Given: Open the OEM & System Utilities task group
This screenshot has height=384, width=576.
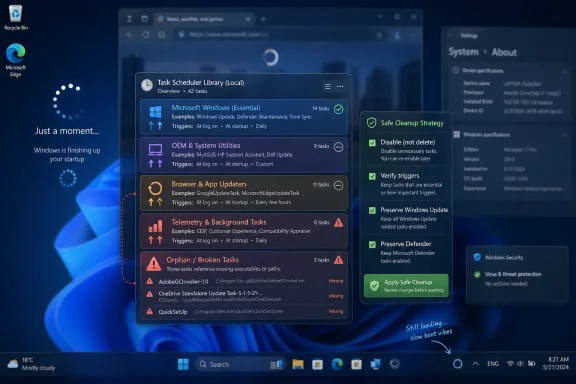Looking at the screenshot, I should tap(244, 155).
